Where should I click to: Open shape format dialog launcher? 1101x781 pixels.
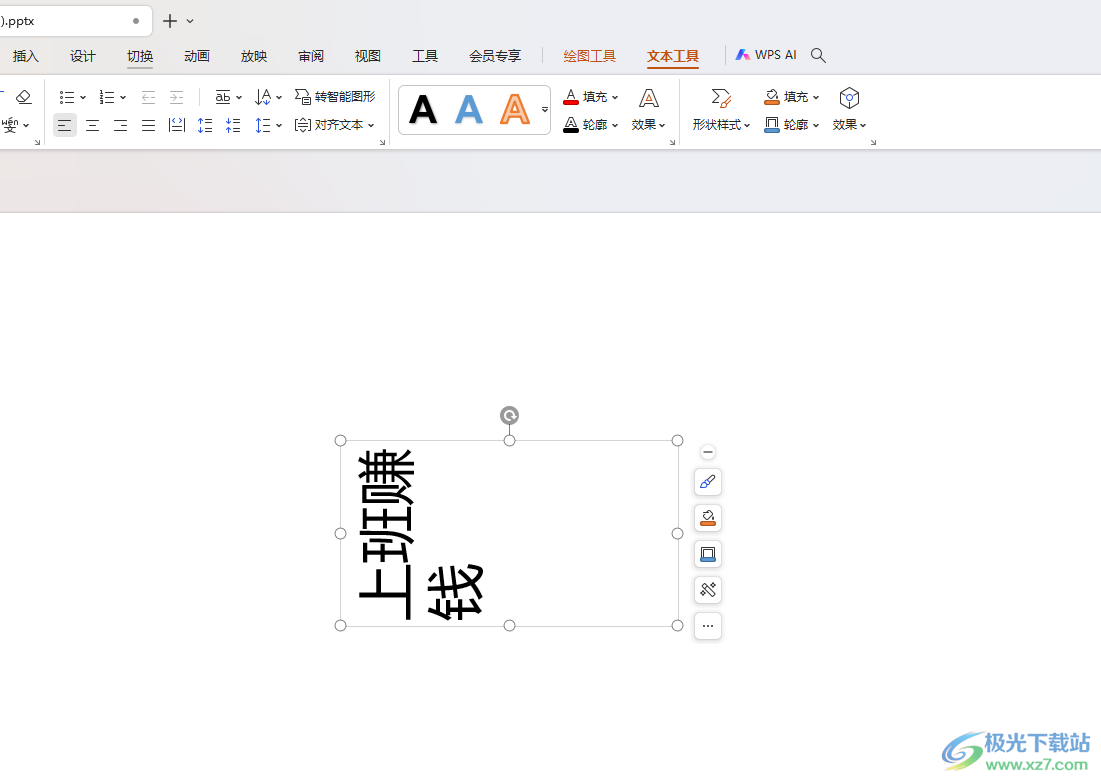click(x=873, y=143)
